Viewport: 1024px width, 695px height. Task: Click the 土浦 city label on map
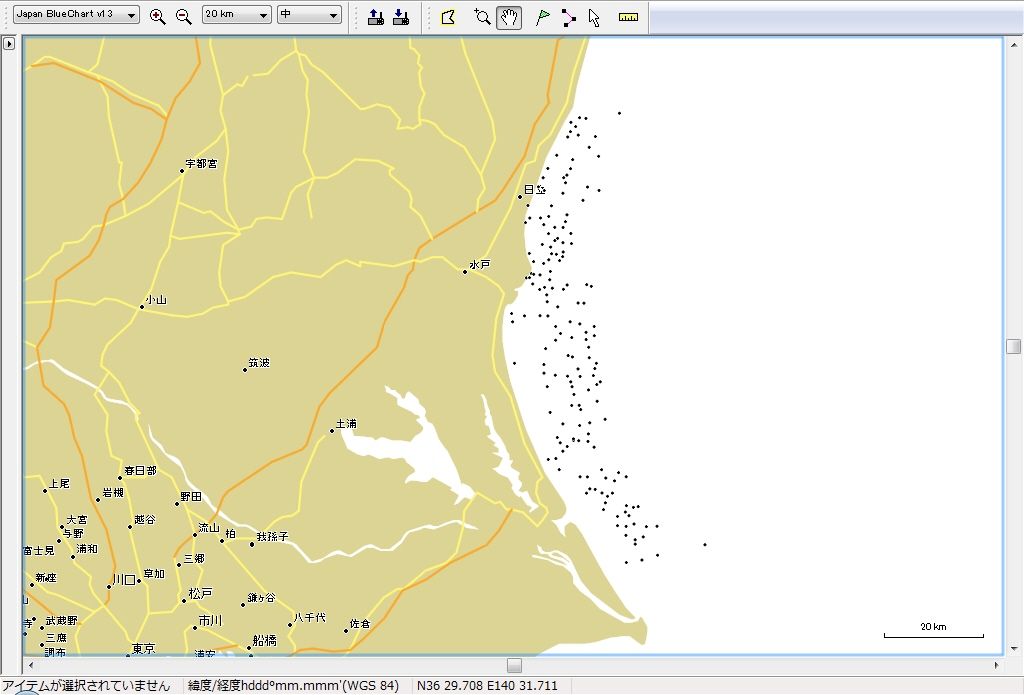pyautogui.click(x=346, y=424)
